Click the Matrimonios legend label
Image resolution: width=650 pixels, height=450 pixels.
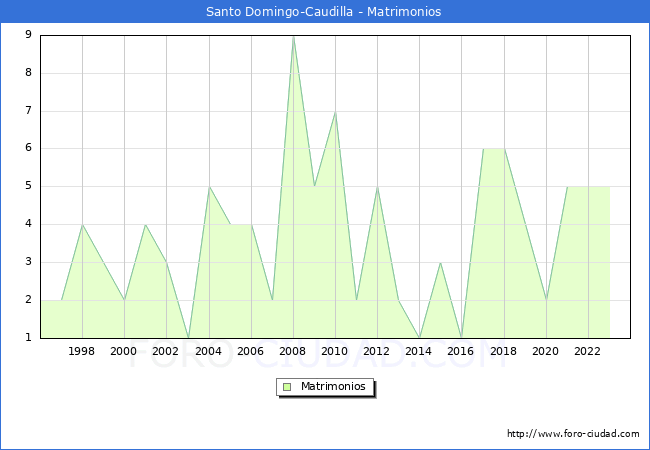point(333,387)
